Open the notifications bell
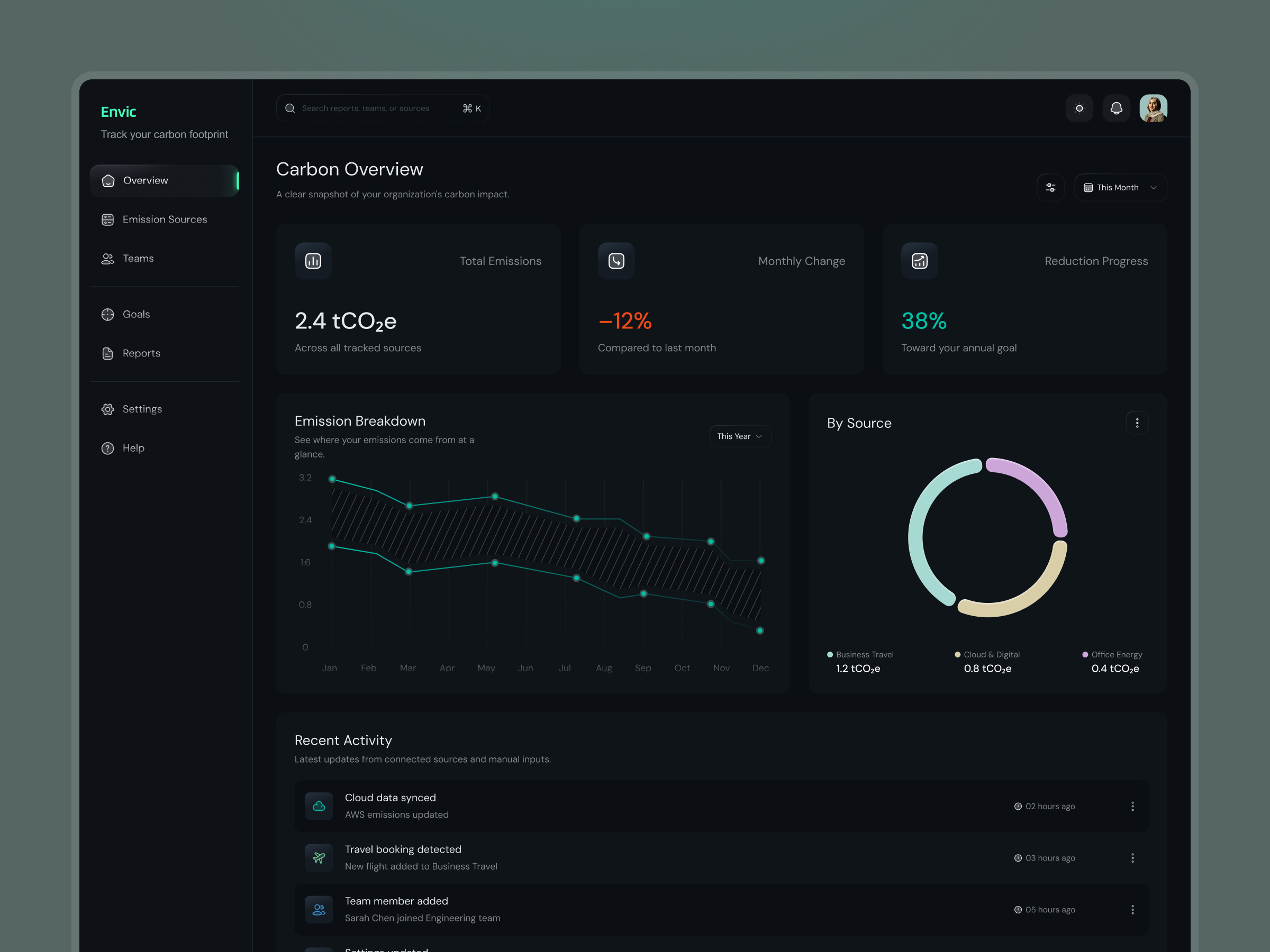Viewport: 1270px width, 952px height. (1116, 108)
